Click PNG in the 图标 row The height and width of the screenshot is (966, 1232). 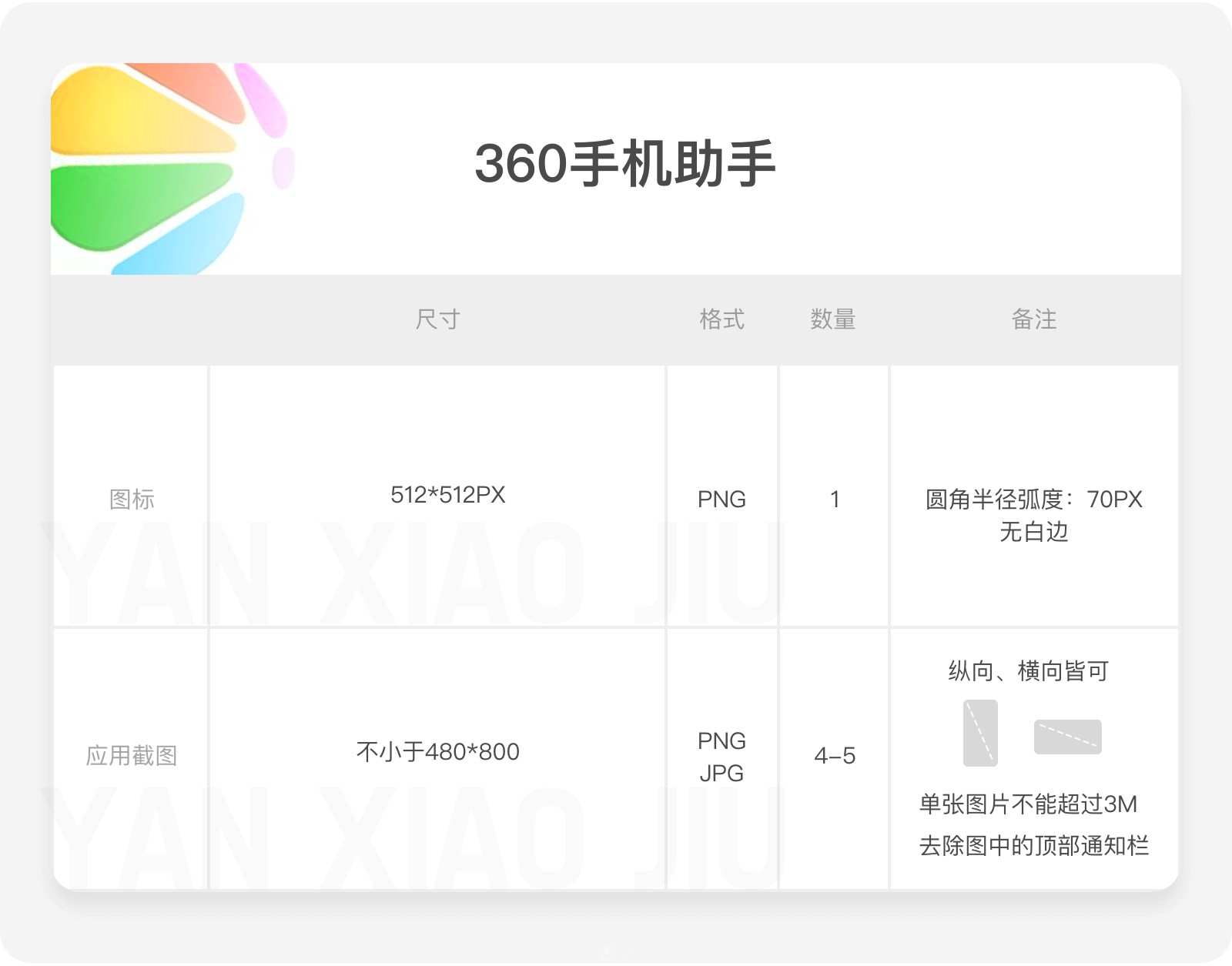[721, 500]
